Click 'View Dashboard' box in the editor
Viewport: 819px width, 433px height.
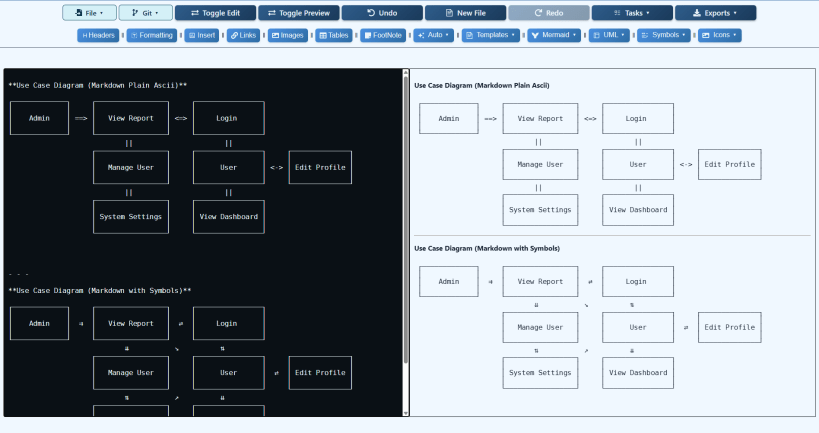tap(228, 216)
